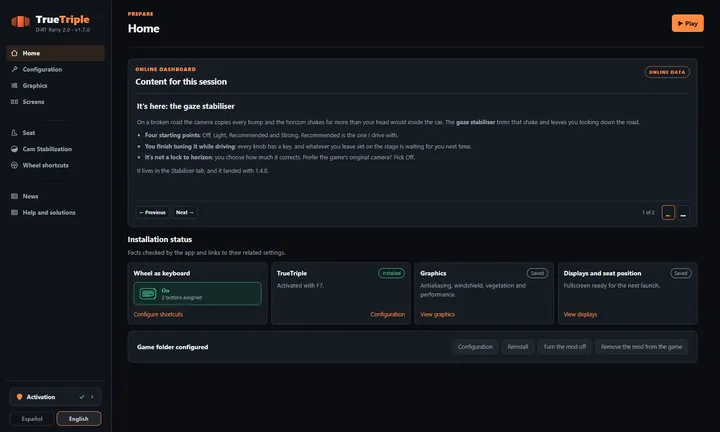
Task: Expand the Activation panel chevron
Action: click(92, 397)
